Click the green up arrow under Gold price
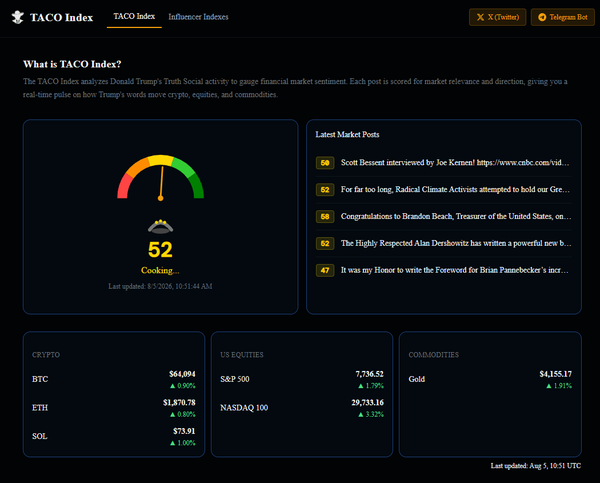The width and height of the screenshot is (600, 483). pyautogui.click(x=549, y=386)
